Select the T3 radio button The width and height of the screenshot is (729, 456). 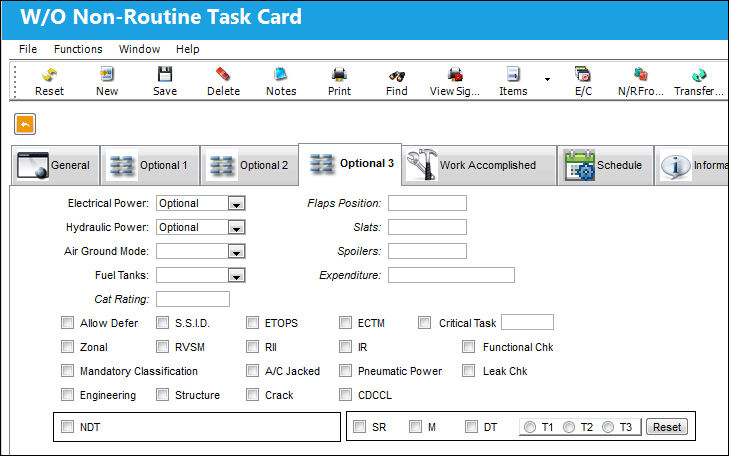pos(608,427)
